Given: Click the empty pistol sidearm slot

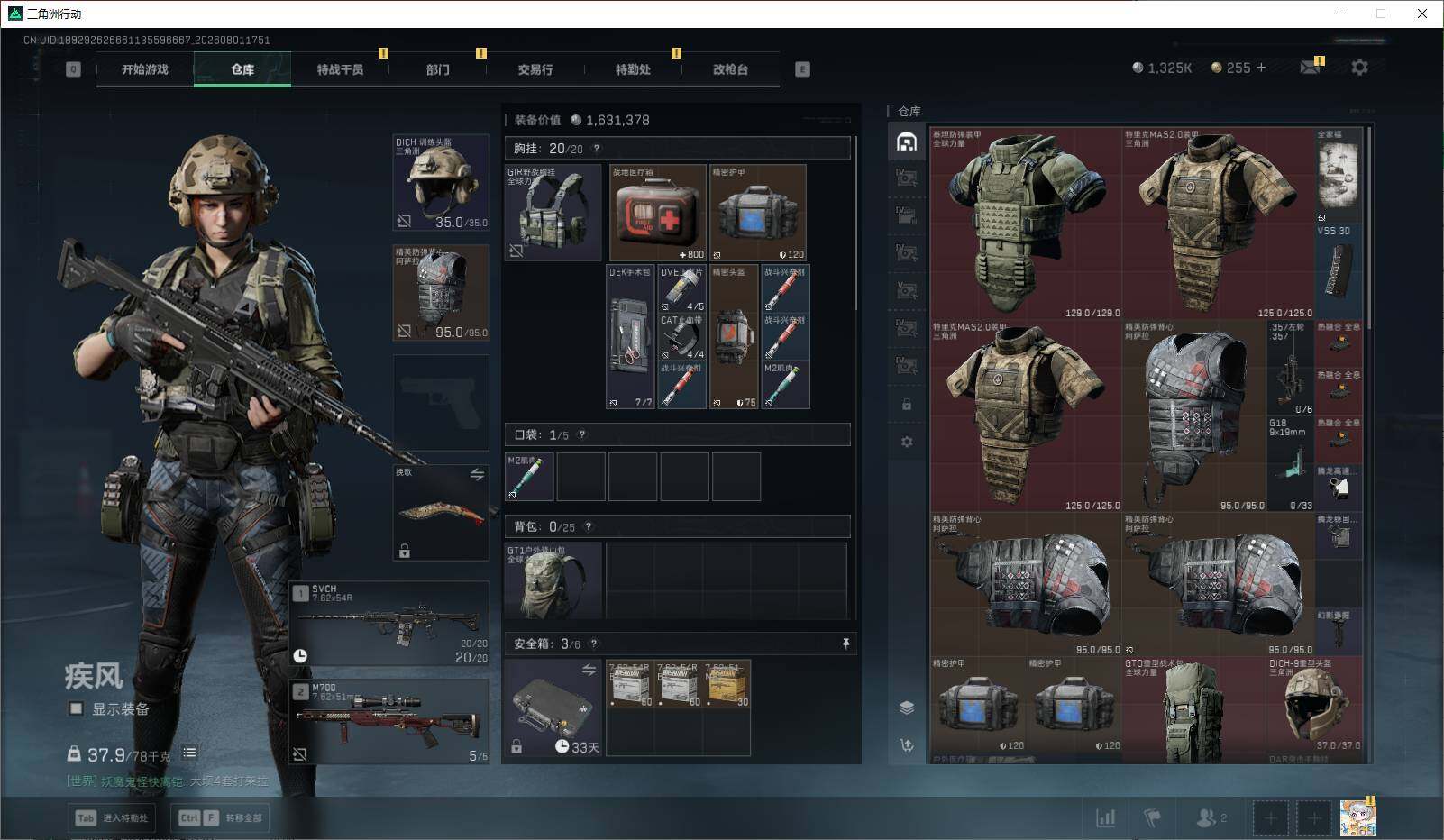Looking at the screenshot, I should 442,403.
